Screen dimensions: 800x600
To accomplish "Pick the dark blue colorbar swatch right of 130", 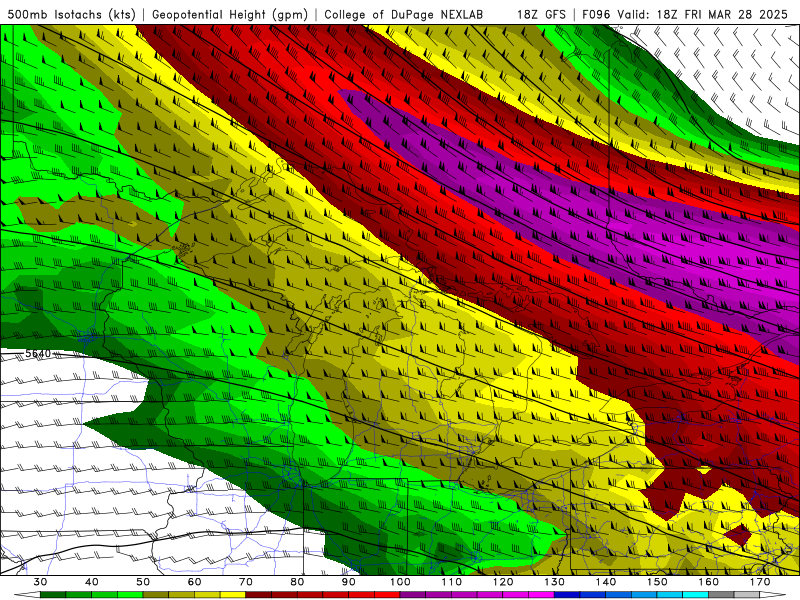I will (x=567, y=595).
